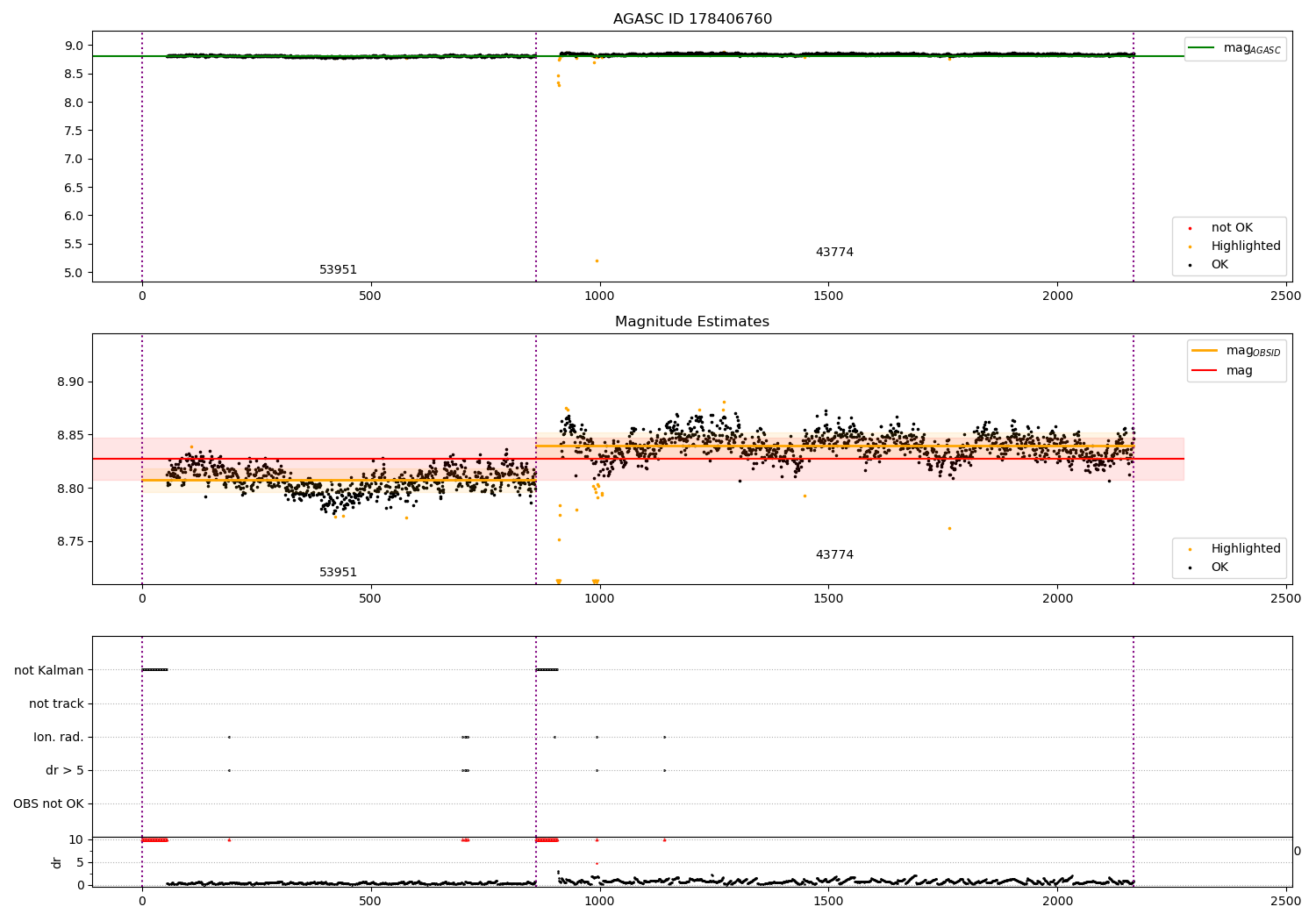Click 'OK' legend entry in Magnitude Estimates plot
This screenshot has height=921, width=1316.
1219,568
